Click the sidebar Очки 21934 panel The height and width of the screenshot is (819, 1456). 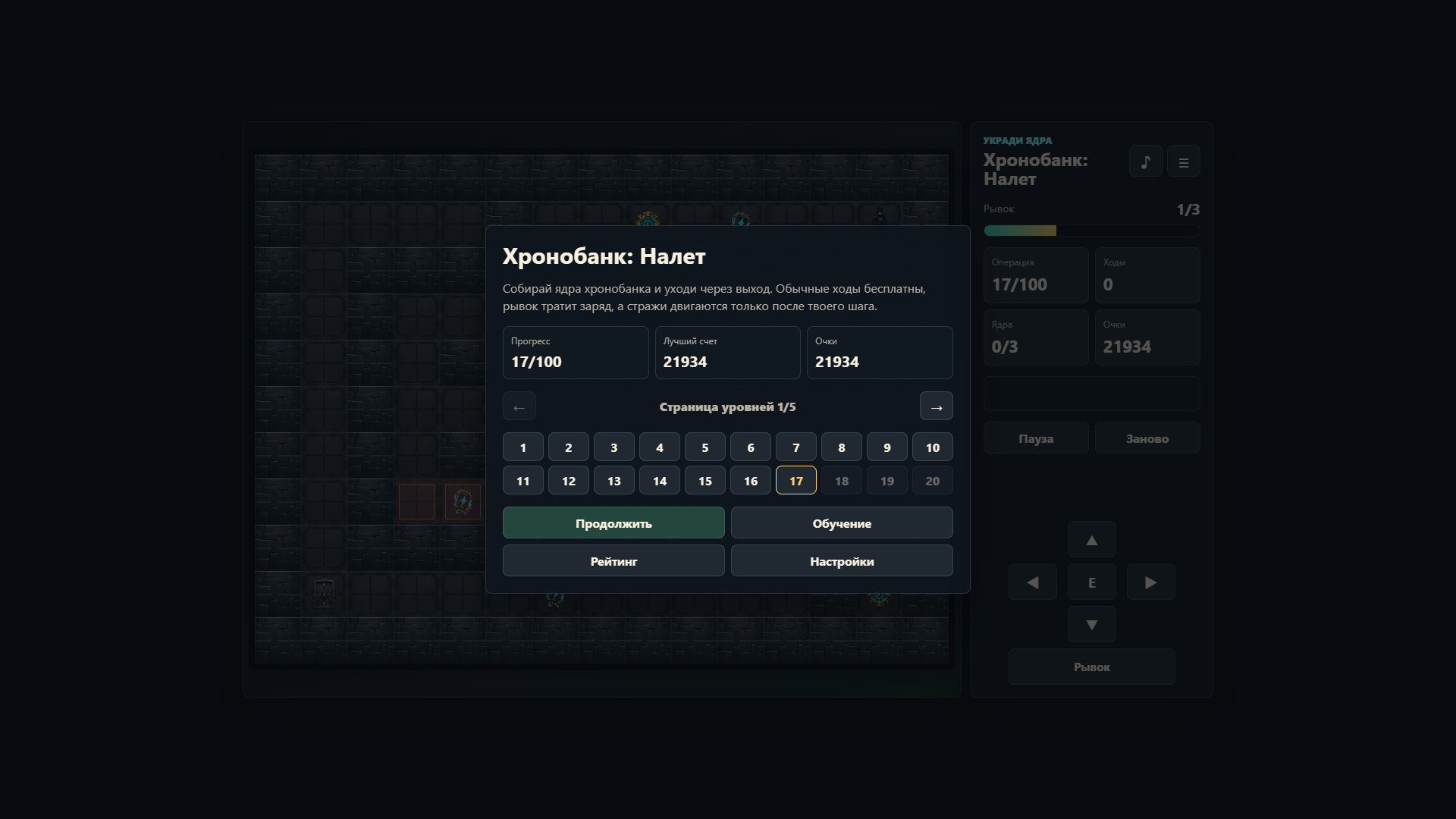coord(1147,337)
